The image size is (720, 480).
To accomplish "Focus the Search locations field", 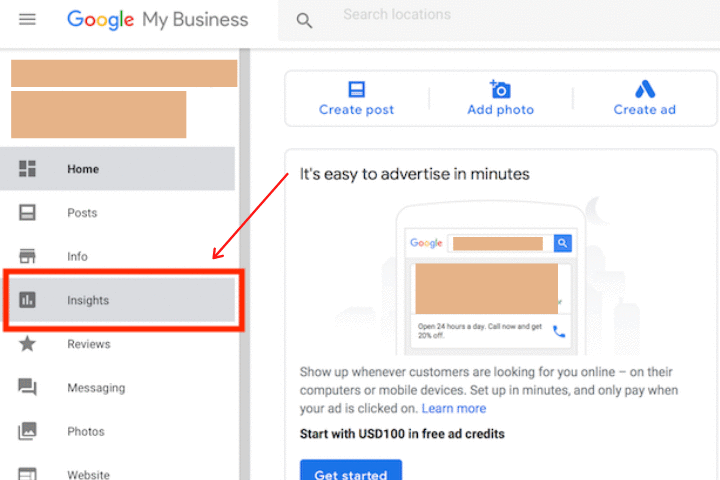I will pos(499,21).
